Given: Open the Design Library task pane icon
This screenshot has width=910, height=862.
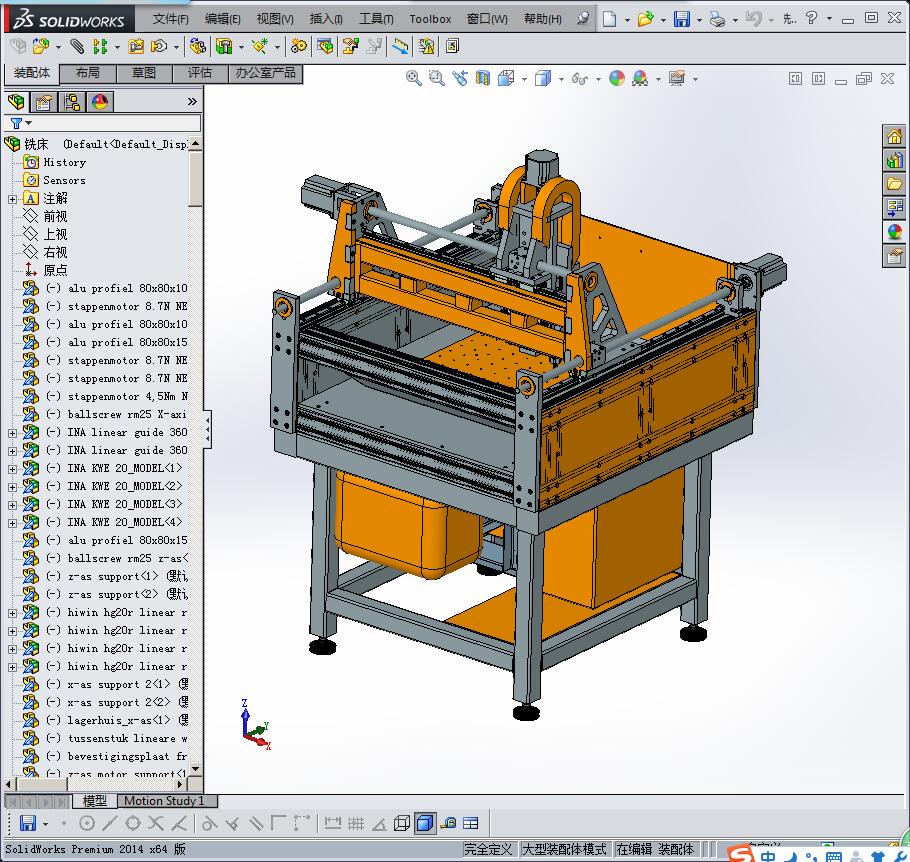Looking at the screenshot, I should coord(894,160).
